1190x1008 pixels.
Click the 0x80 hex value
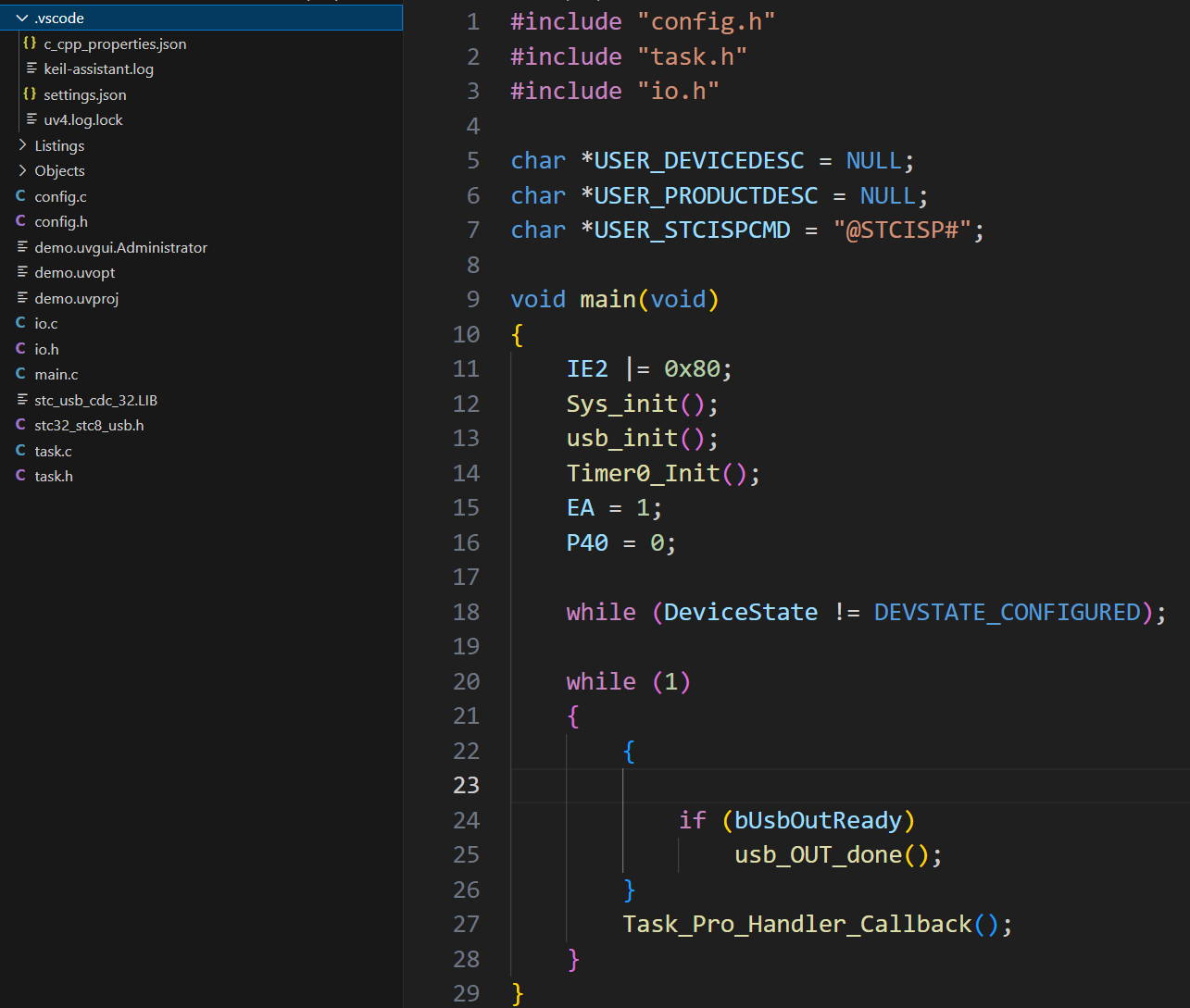pos(692,368)
